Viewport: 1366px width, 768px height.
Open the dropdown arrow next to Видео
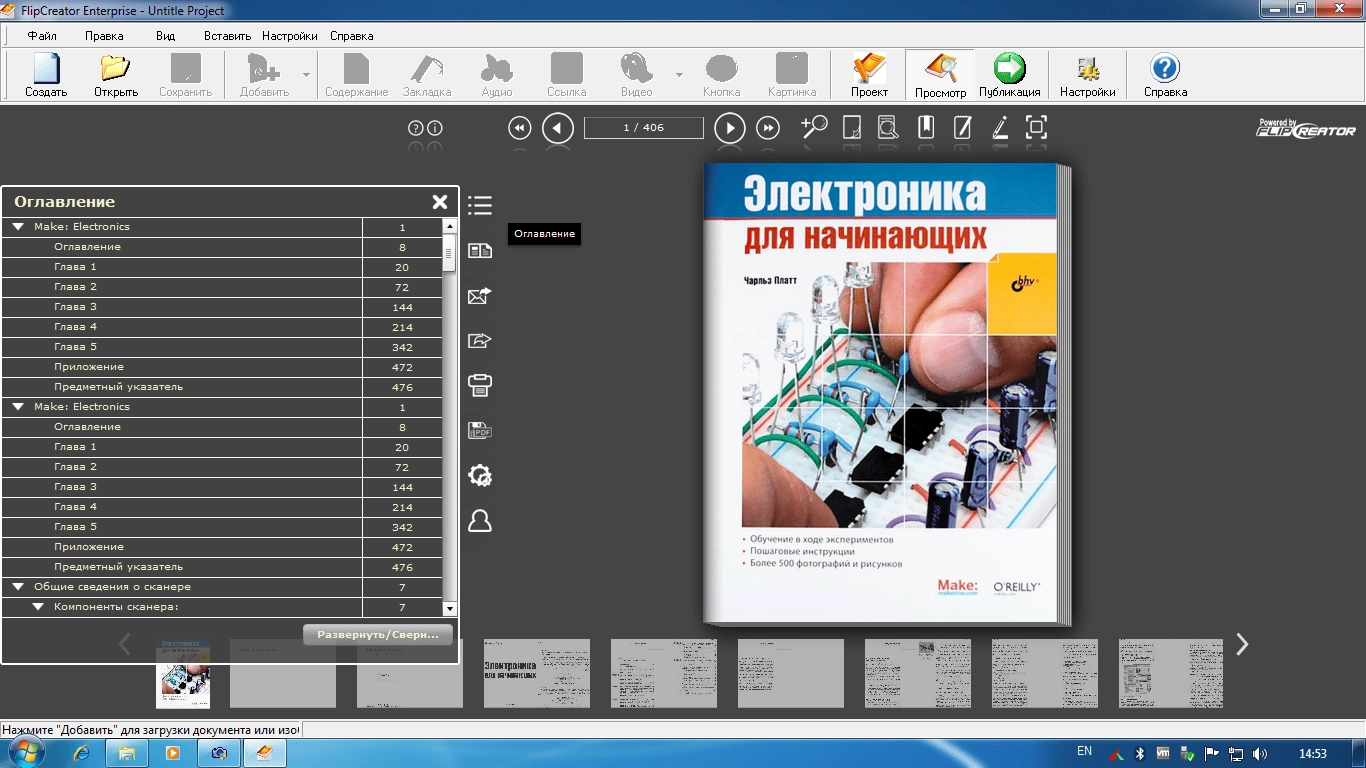click(x=679, y=75)
